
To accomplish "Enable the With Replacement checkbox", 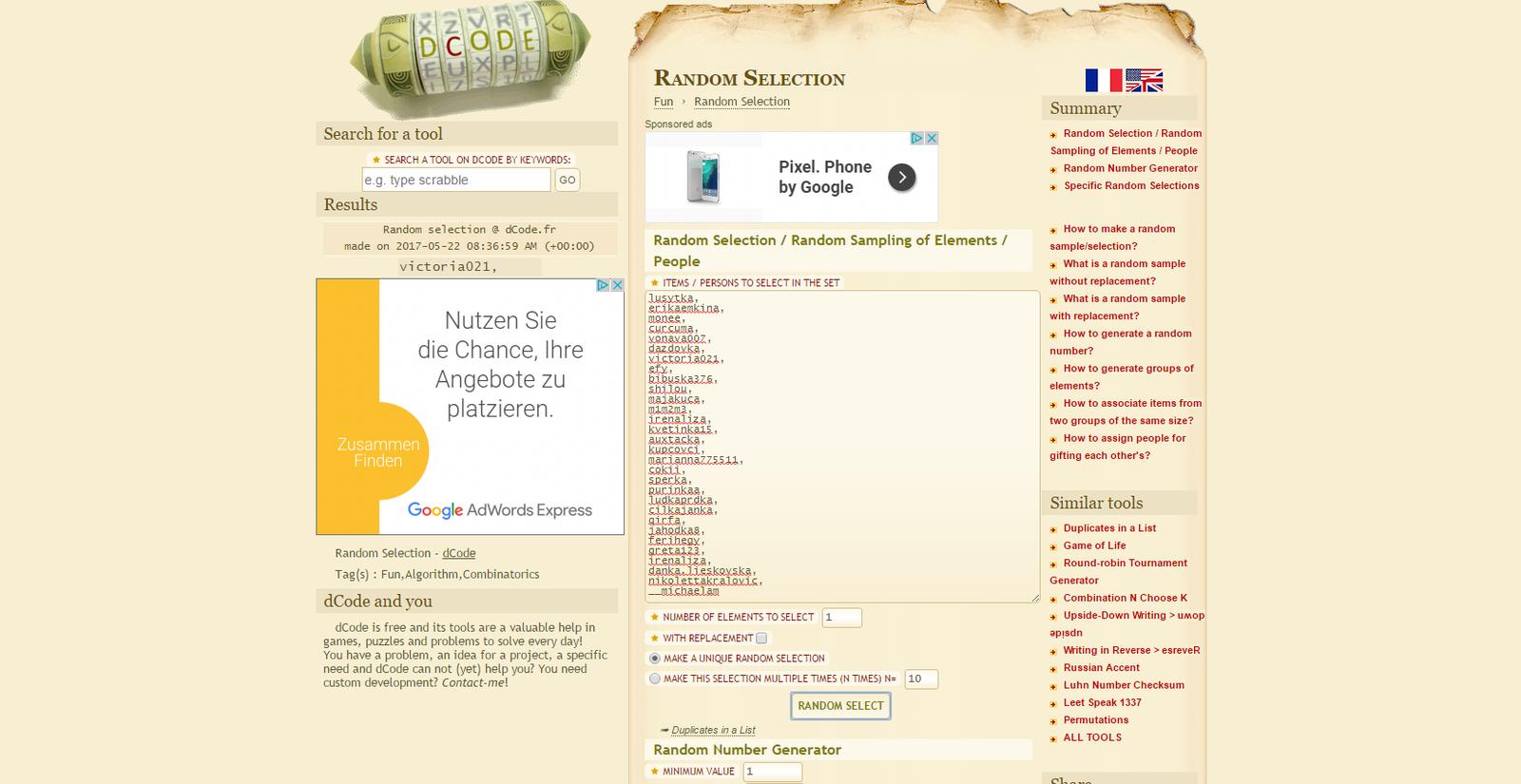I will pos(761,639).
